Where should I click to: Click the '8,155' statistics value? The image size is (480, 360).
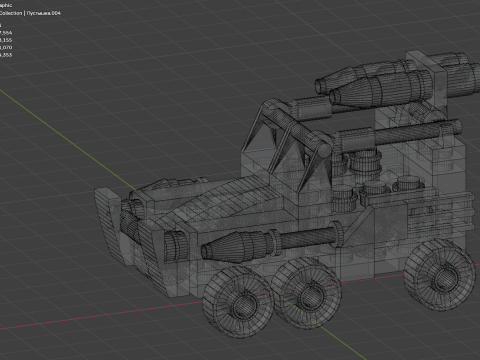(6, 40)
